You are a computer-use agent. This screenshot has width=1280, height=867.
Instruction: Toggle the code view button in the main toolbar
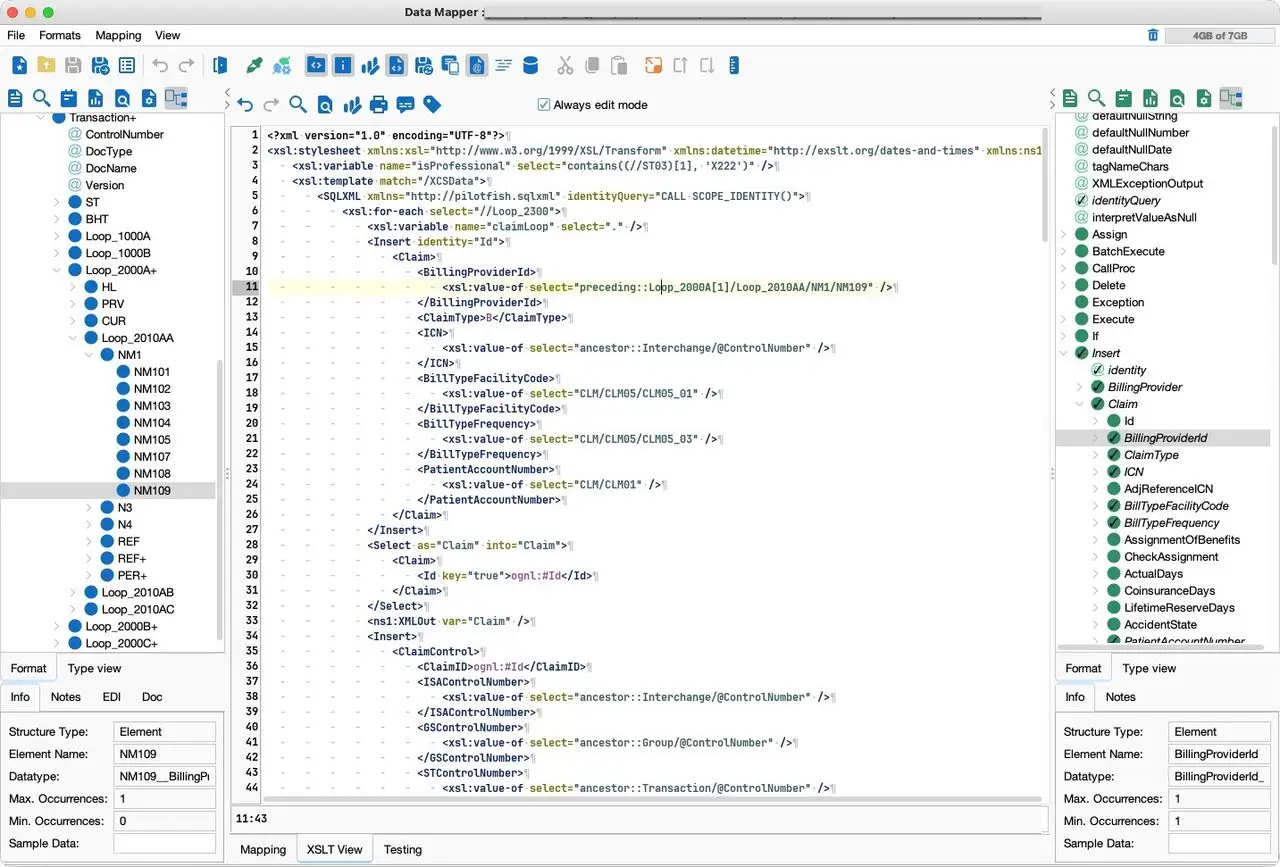coord(316,66)
